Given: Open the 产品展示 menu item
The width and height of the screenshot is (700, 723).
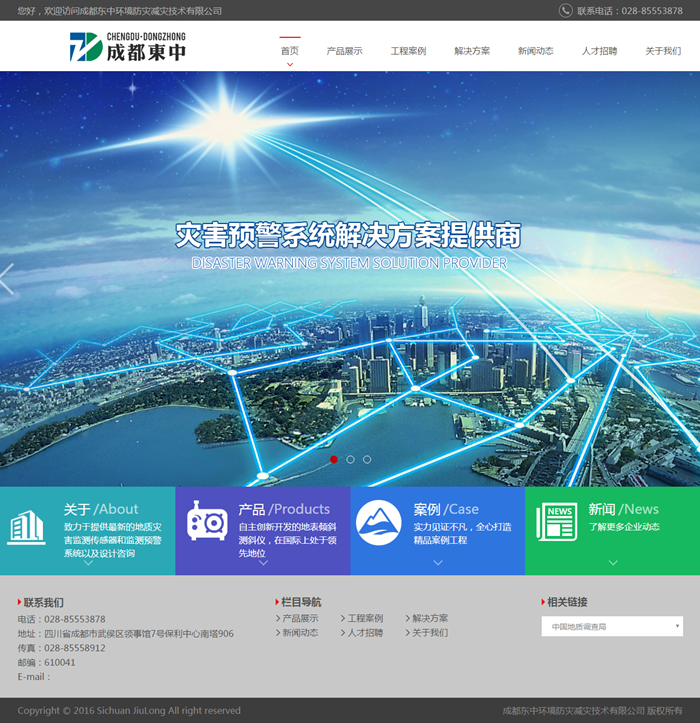Looking at the screenshot, I should click(x=344, y=51).
